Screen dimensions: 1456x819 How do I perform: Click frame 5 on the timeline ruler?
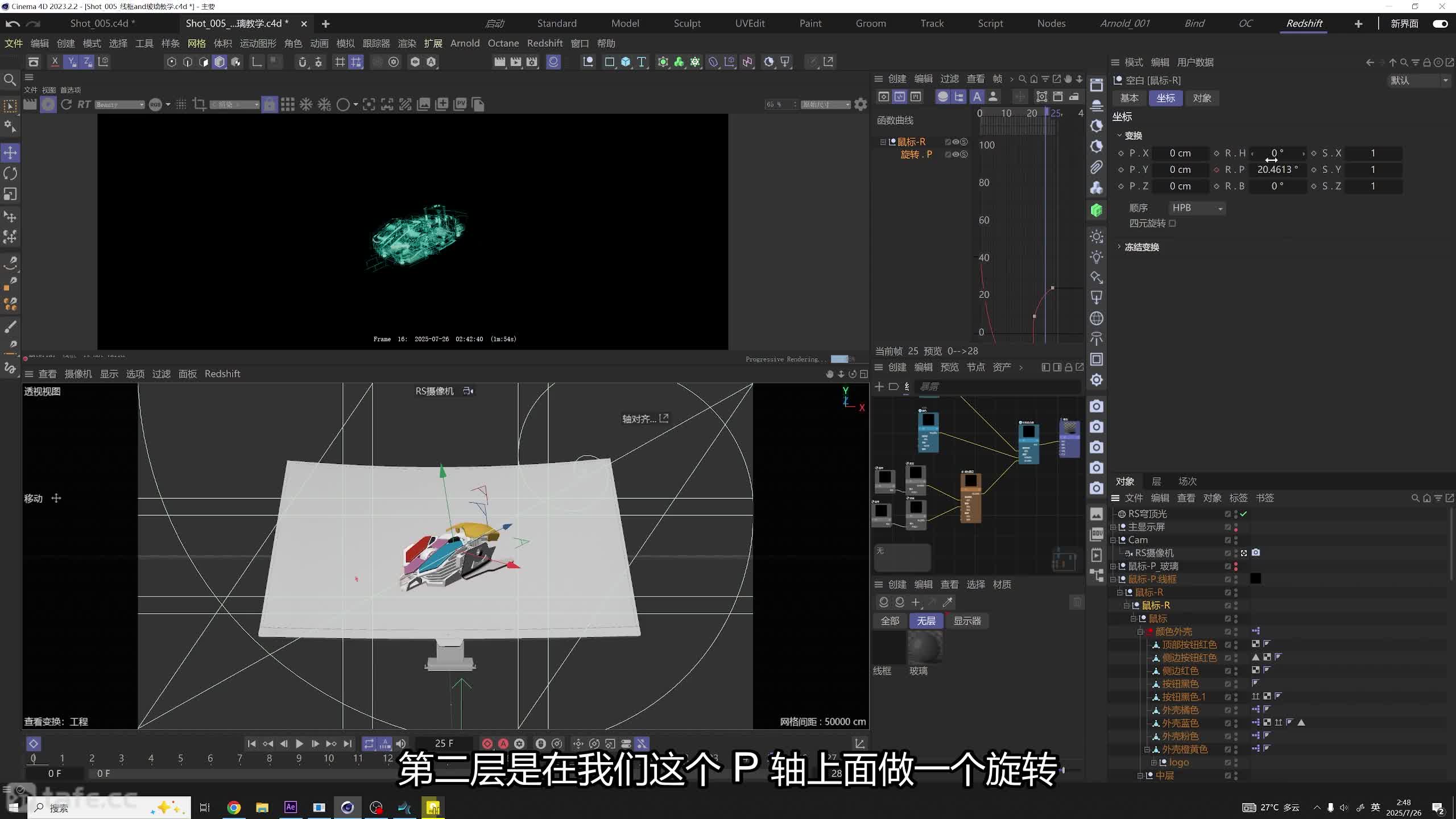coord(180,758)
